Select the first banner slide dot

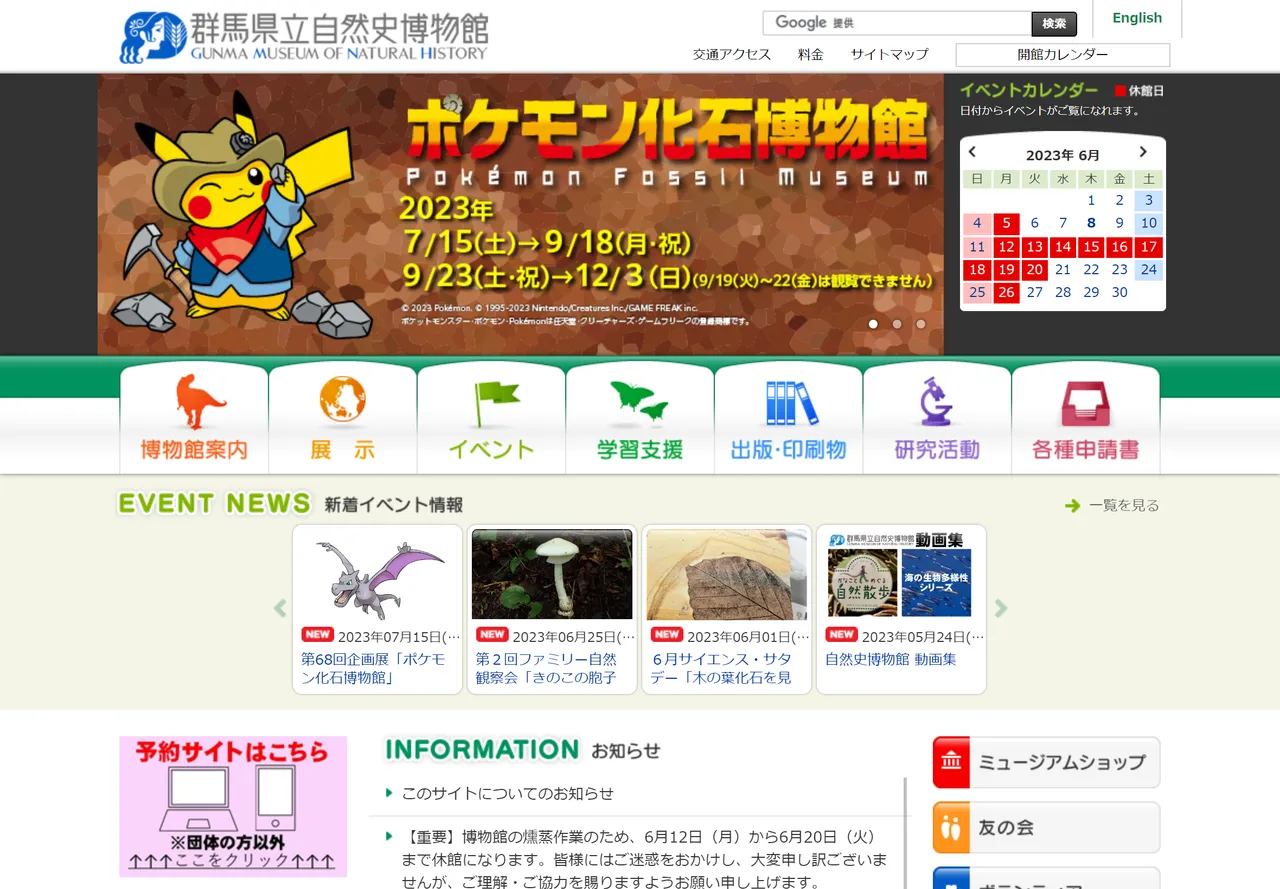tap(873, 324)
